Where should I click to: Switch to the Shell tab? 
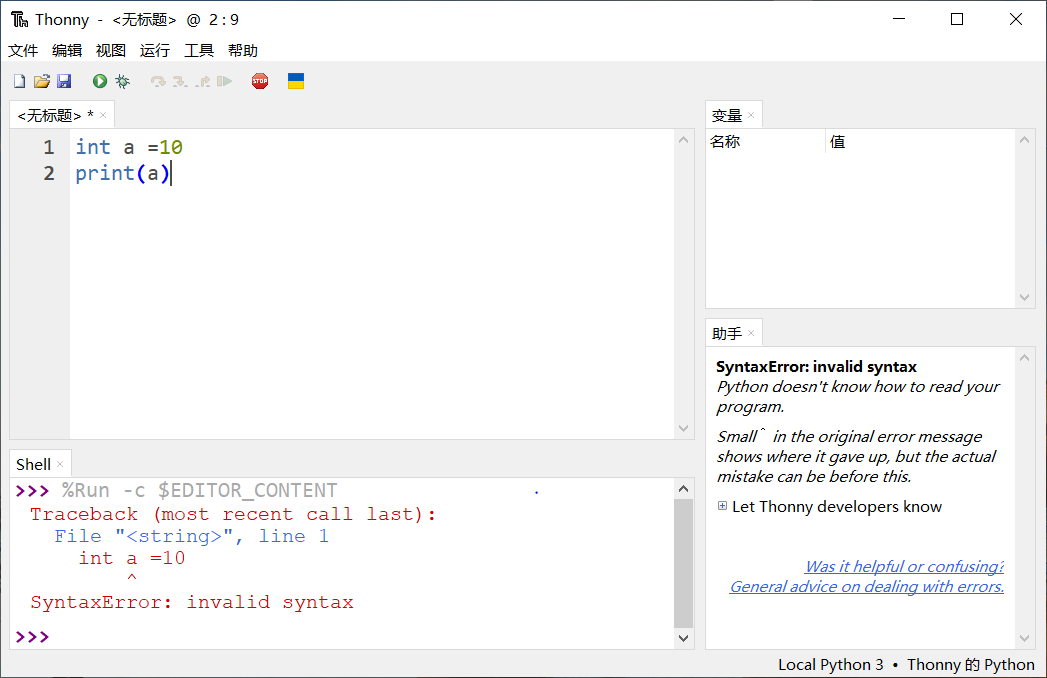click(x=33, y=463)
